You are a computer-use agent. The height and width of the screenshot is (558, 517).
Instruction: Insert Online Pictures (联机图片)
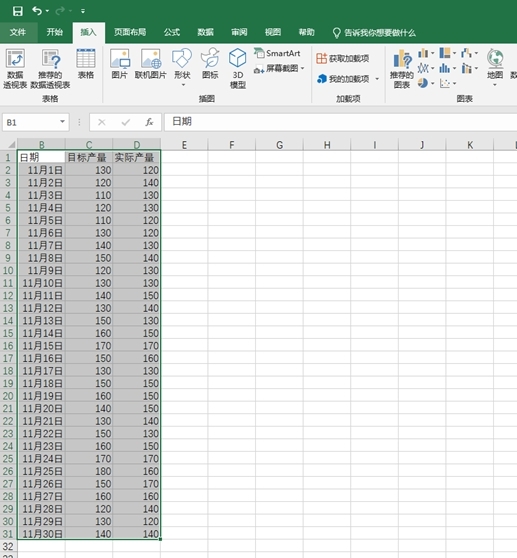[x=151, y=64]
